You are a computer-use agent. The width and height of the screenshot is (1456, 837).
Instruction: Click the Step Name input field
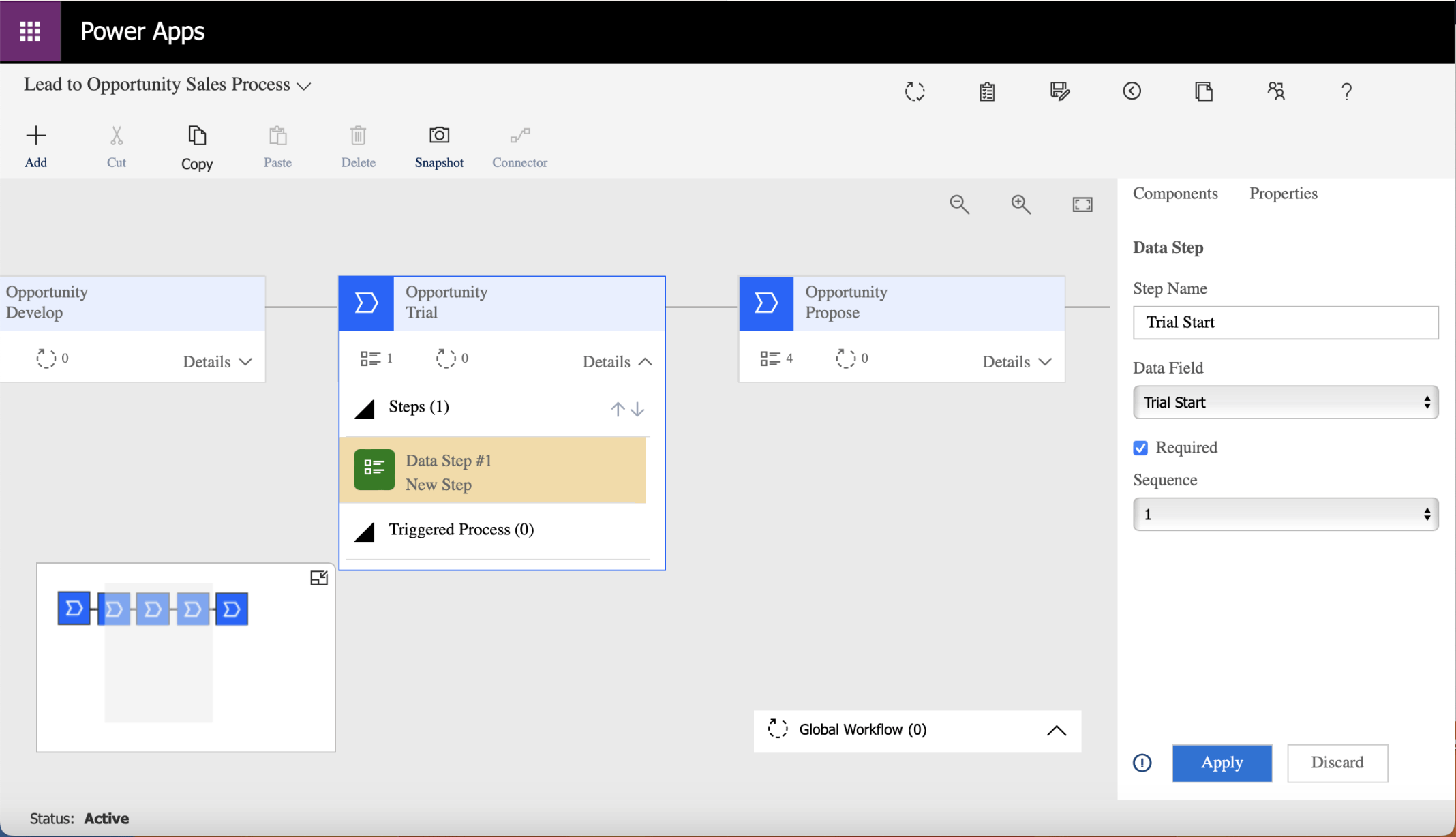[1285, 322]
